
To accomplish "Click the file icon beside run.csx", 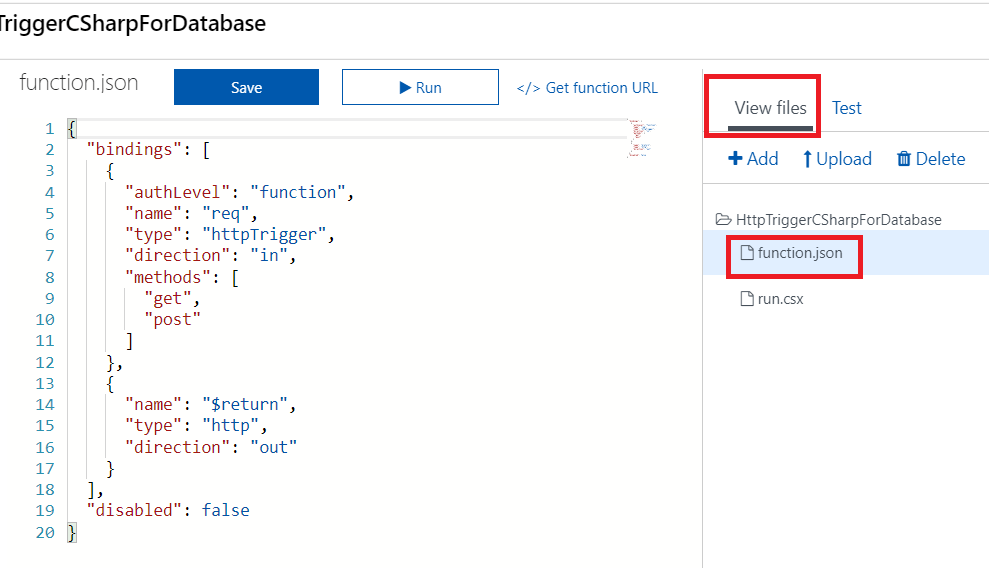I will tap(747, 299).
